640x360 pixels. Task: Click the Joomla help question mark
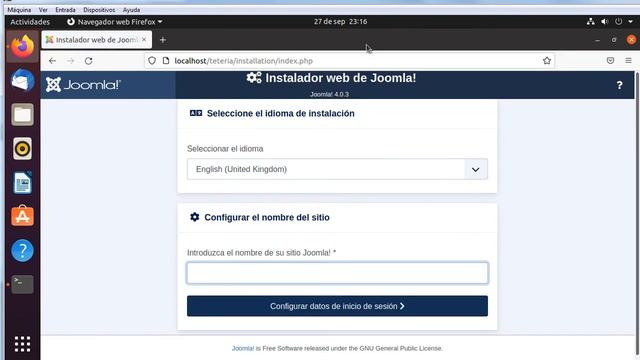(620, 85)
